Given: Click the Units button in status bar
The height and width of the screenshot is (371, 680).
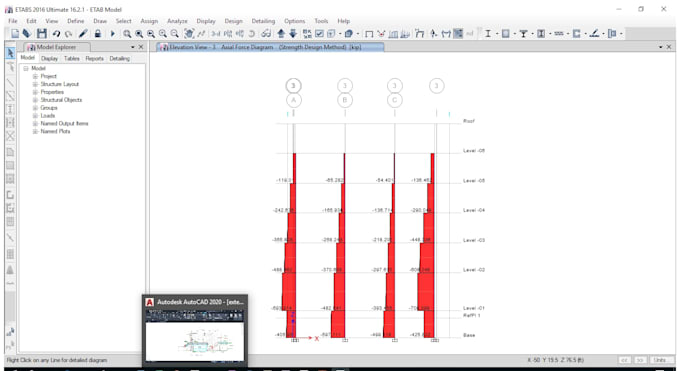Looking at the screenshot, I should click(660, 360).
